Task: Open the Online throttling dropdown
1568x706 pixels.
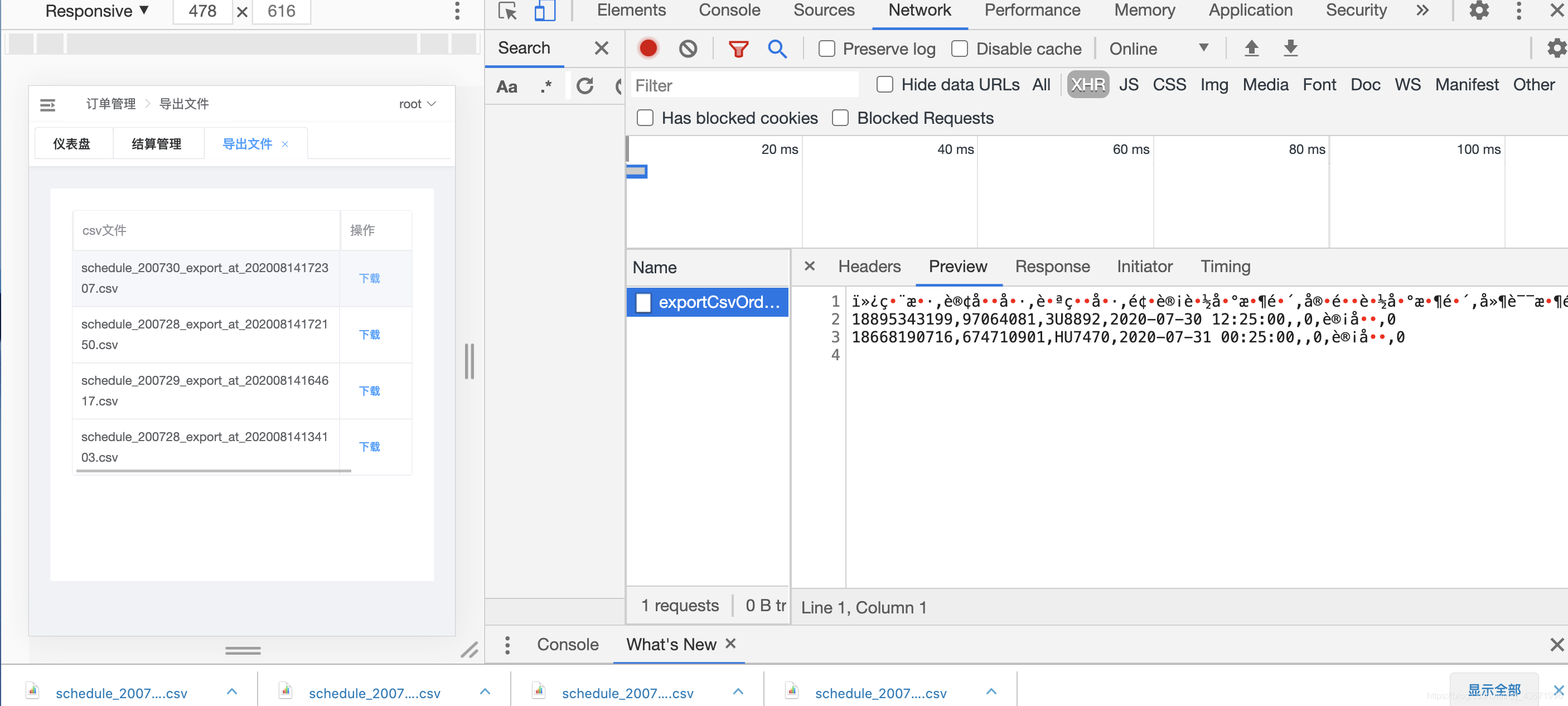Action: pos(1158,49)
